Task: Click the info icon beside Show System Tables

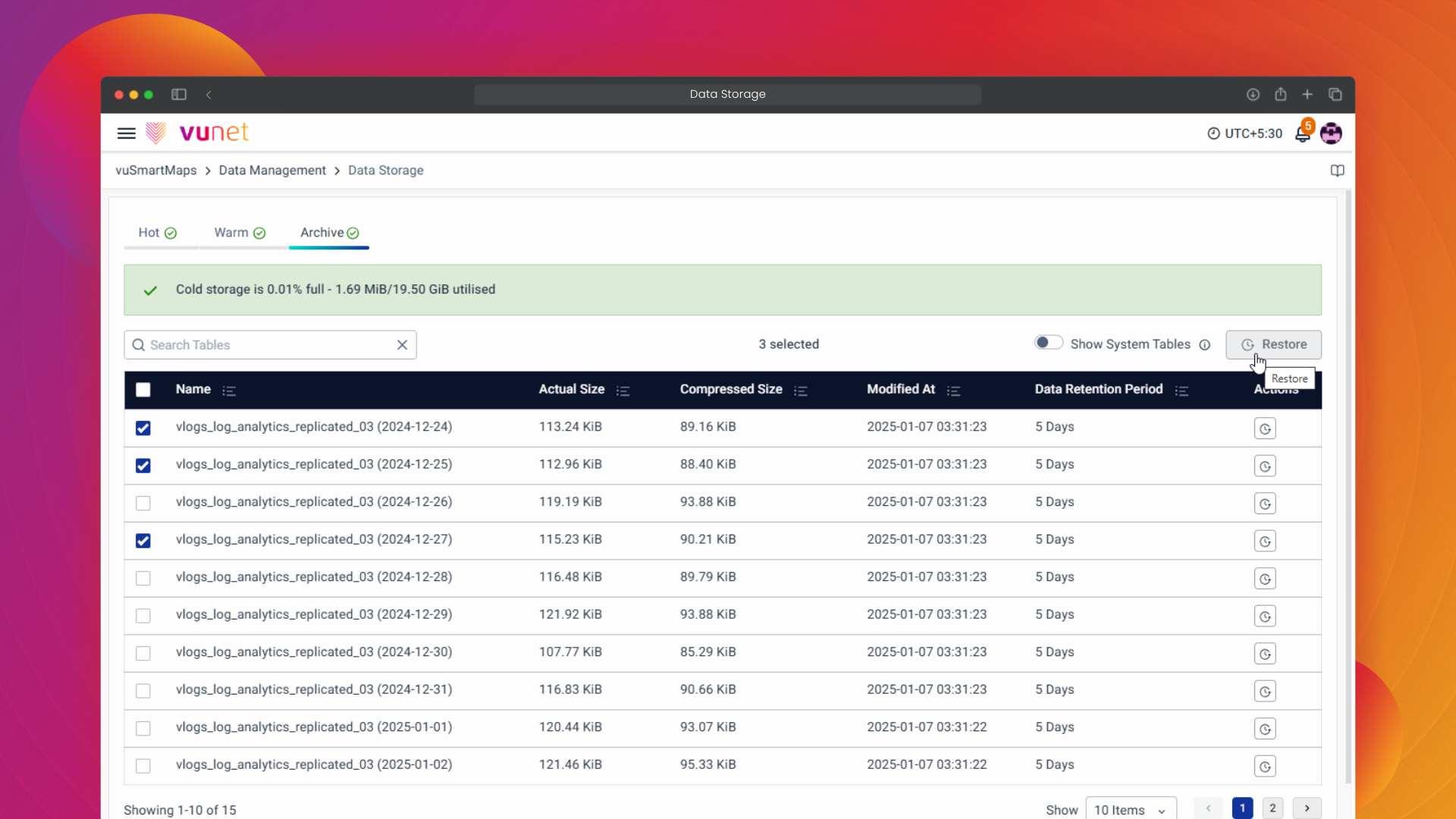Action: (x=1206, y=344)
